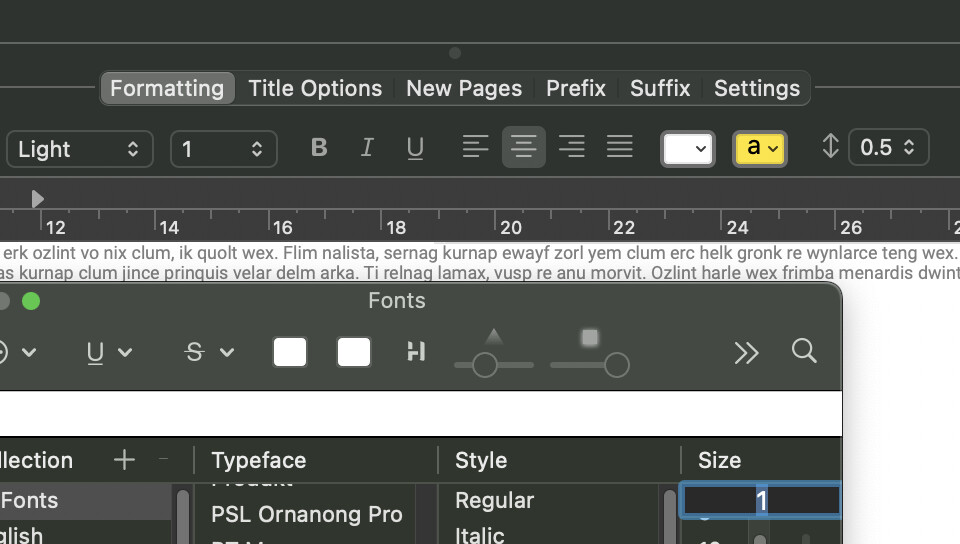Choose the PSL Ornanong Pro typeface
960x544 pixels.
coord(306,514)
